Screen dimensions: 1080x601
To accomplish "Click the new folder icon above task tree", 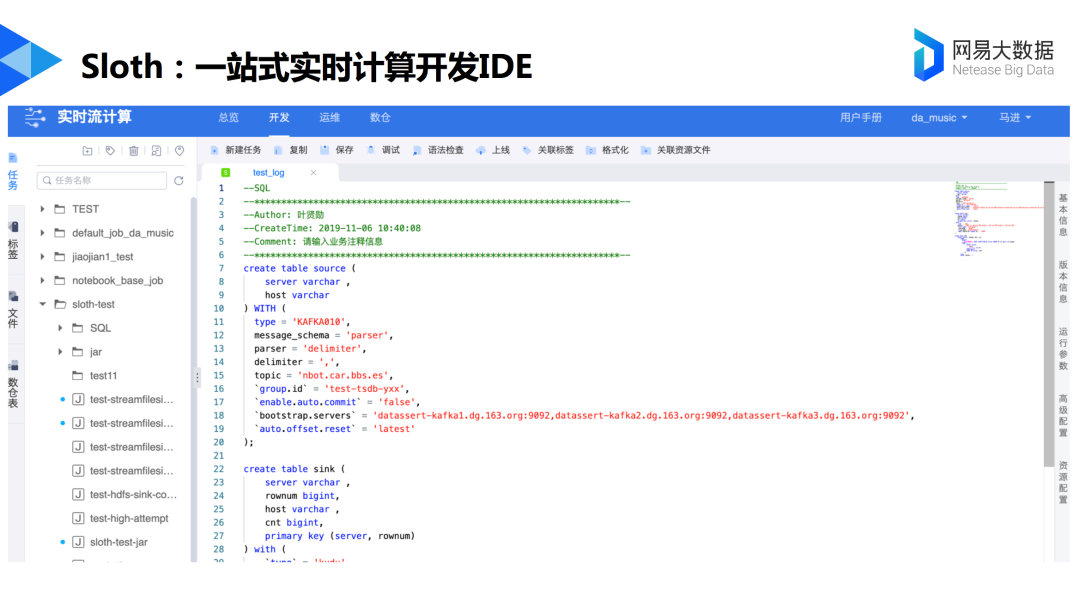I will pyautogui.click(x=88, y=151).
